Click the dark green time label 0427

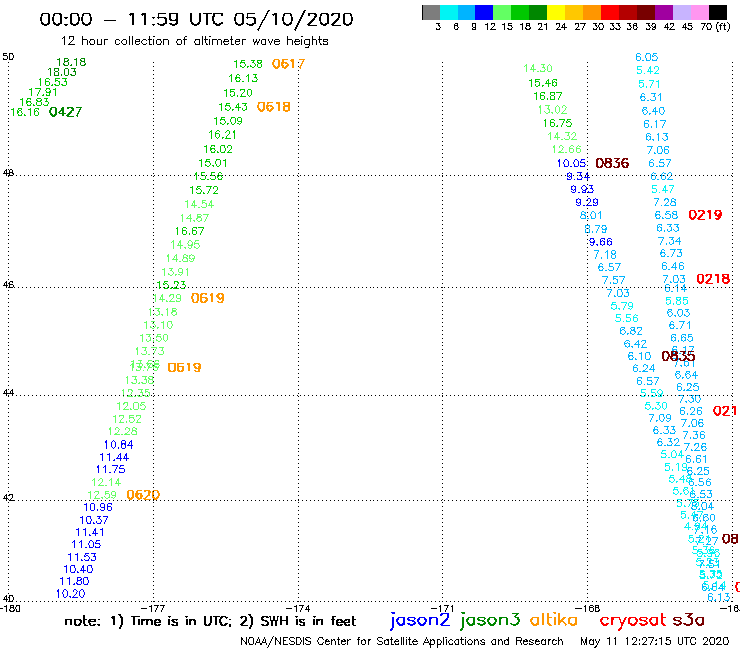(x=65, y=112)
